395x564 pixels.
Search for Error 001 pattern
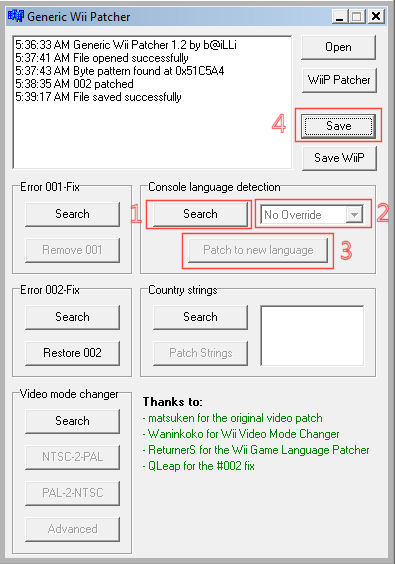click(x=72, y=214)
